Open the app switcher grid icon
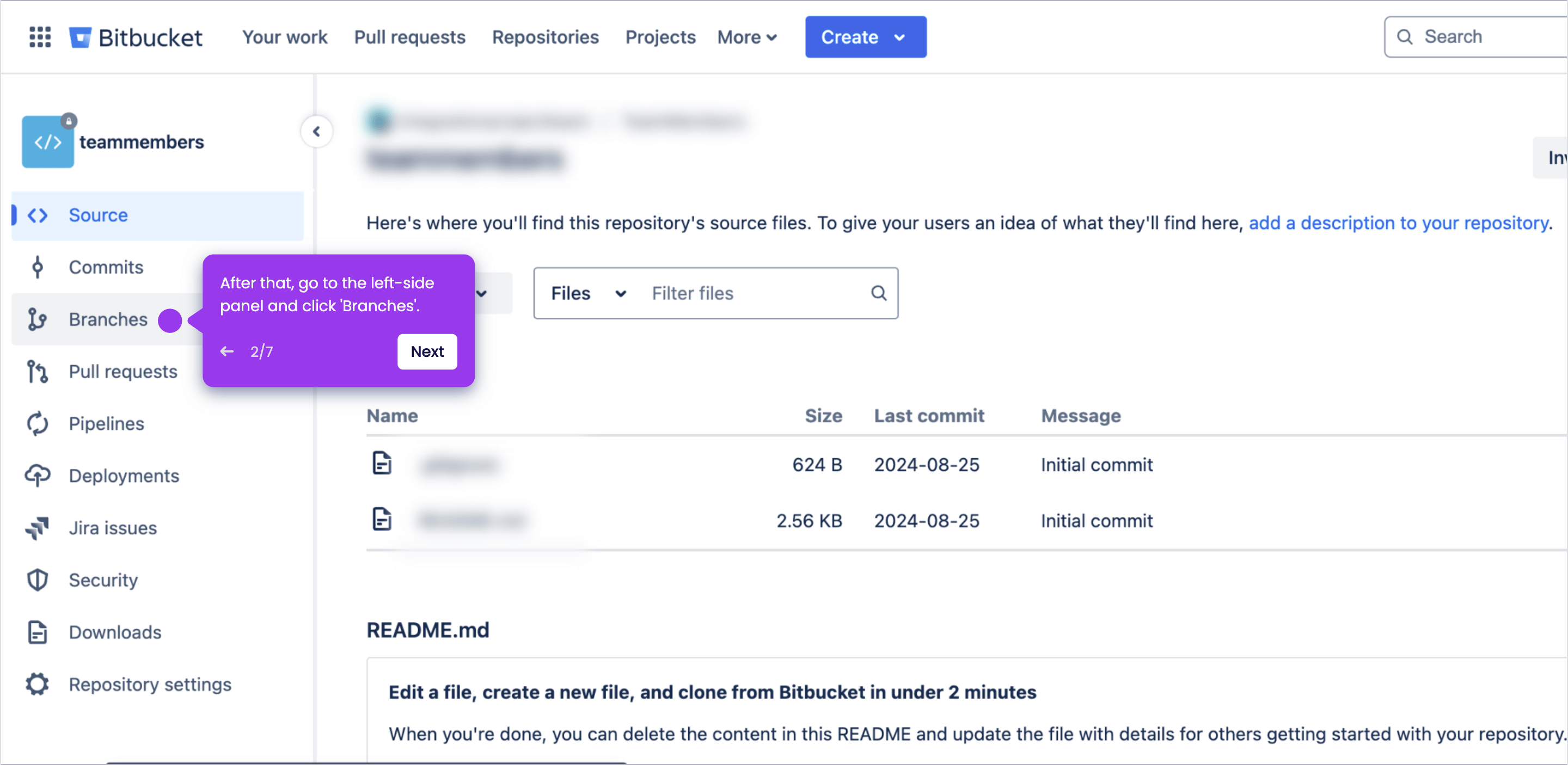This screenshot has width=1568, height=765. pyautogui.click(x=40, y=37)
